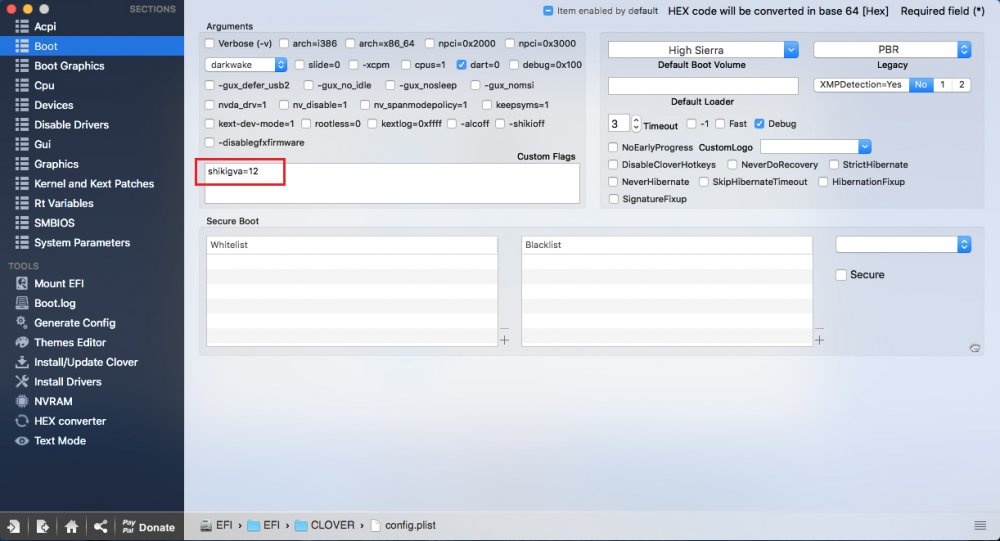Viewport: 1000px width, 541px height.
Task: Select XMPDetection option 1
Action: coord(943,85)
